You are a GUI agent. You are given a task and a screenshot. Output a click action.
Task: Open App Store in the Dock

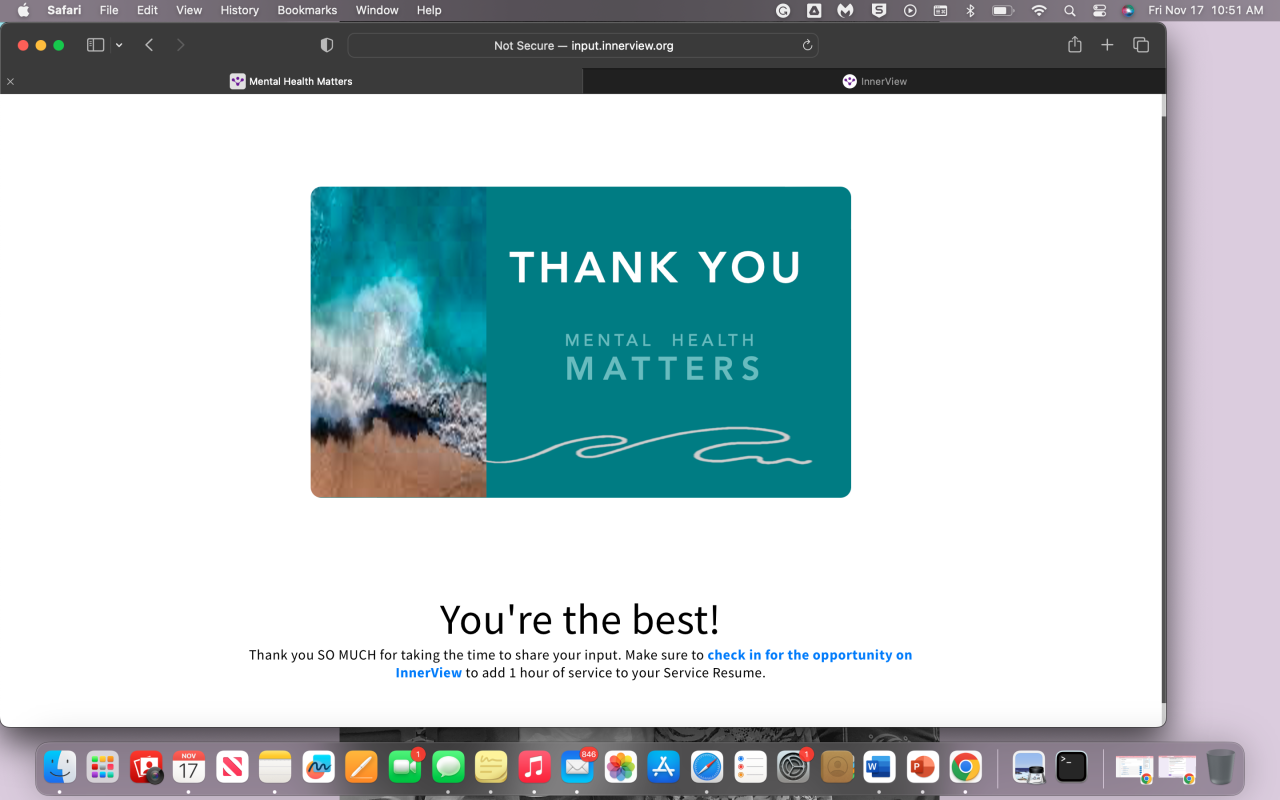tap(663, 767)
